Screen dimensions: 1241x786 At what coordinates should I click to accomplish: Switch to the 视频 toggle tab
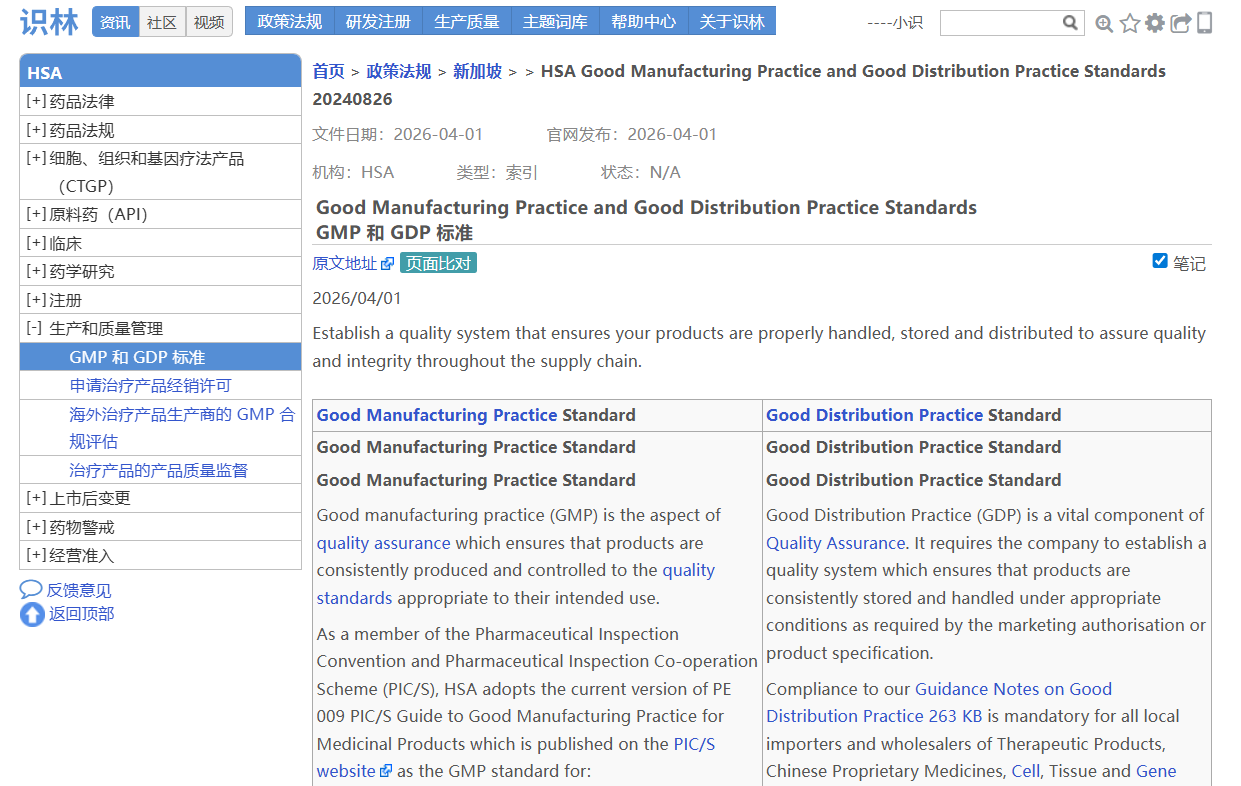209,22
